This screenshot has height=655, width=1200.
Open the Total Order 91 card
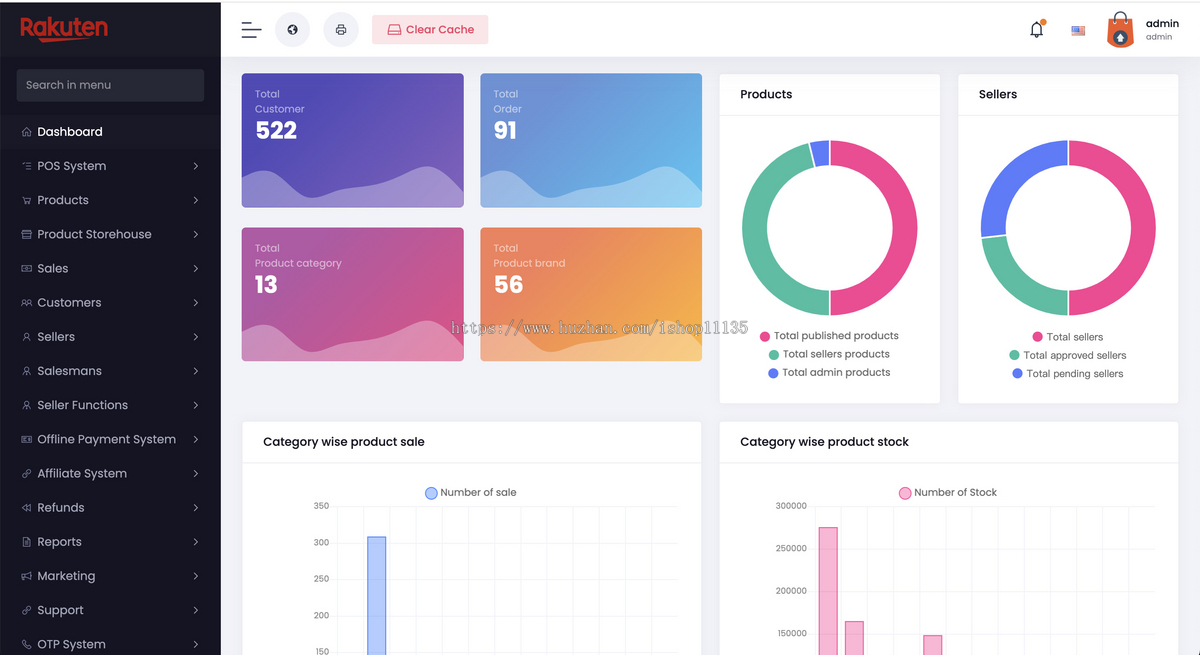[591, 140]
